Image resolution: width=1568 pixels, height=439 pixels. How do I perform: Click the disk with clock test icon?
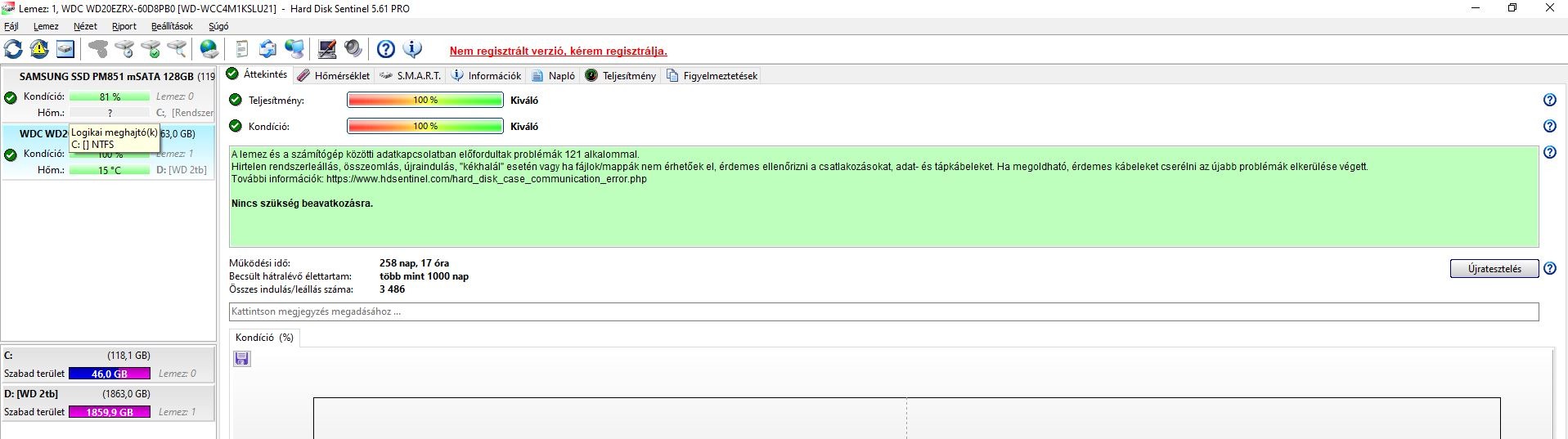click(124, 49)
